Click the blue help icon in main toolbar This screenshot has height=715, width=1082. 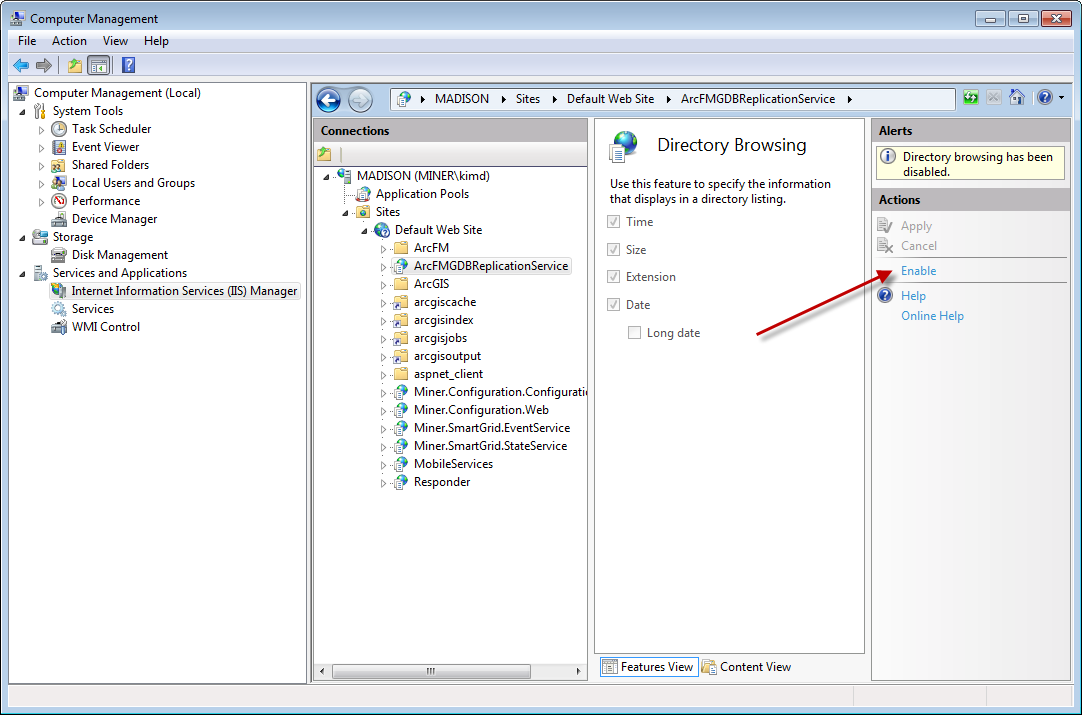pyautogui.click(x=128, y=65)
